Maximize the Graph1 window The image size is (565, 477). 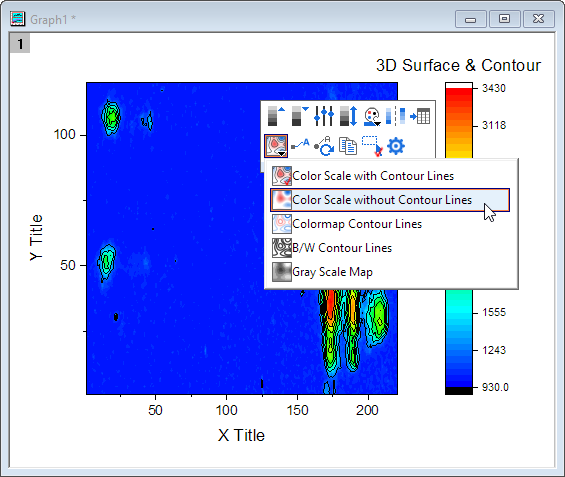tap(504, 19)
